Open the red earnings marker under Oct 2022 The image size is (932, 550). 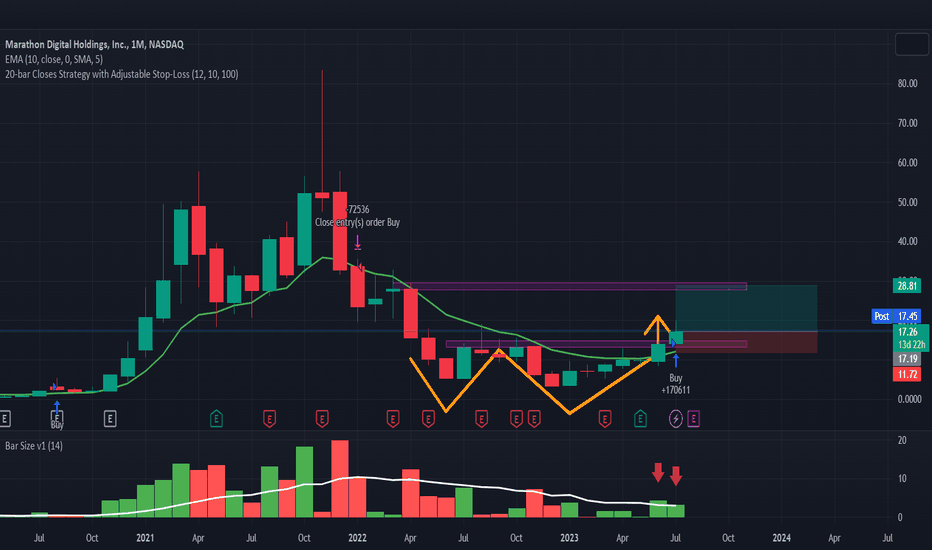[516, 419]
